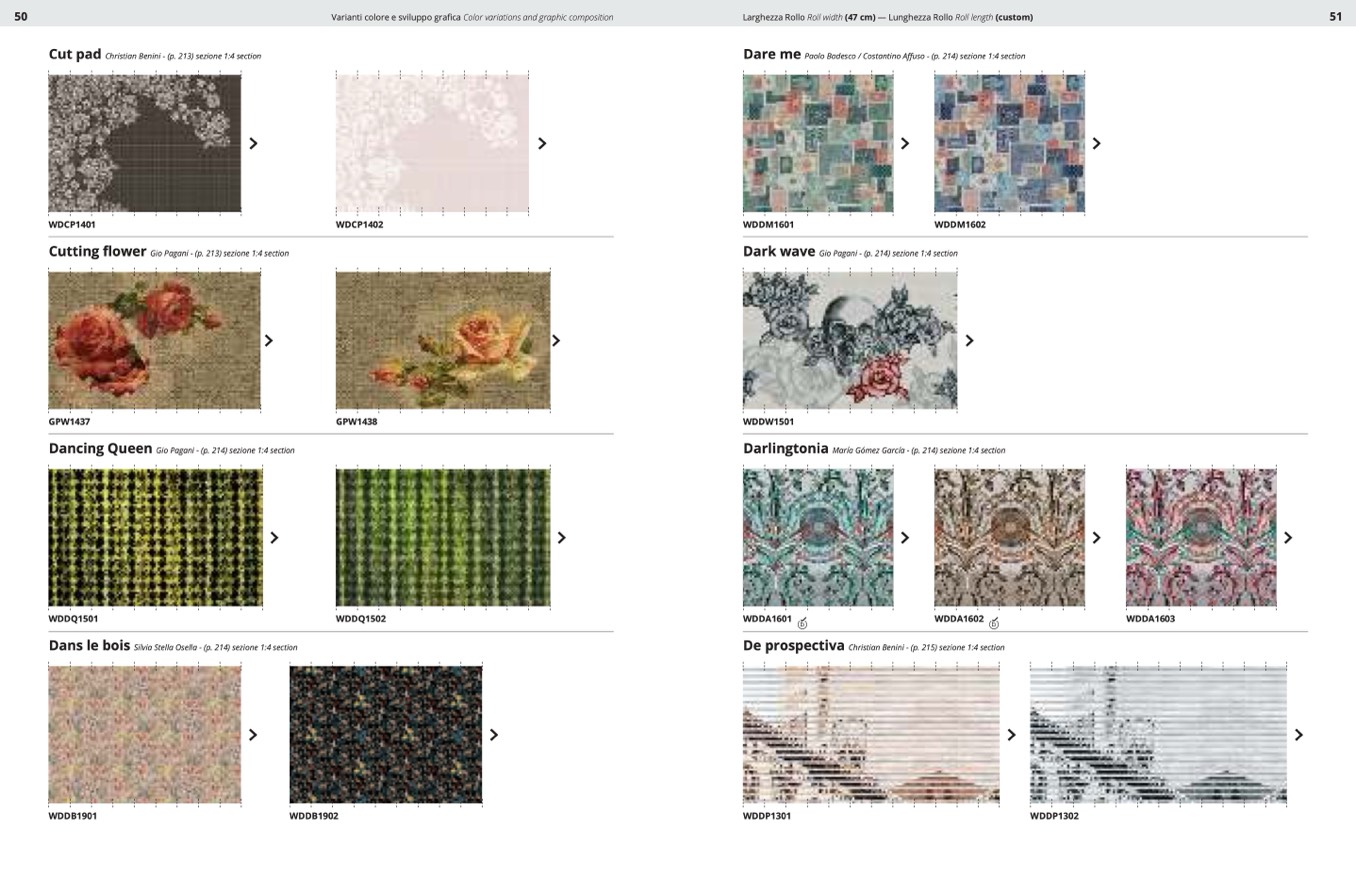Open the Darlingtonia section title
The height and width of the screenshot is (878, 1356).
coord(785,448)
